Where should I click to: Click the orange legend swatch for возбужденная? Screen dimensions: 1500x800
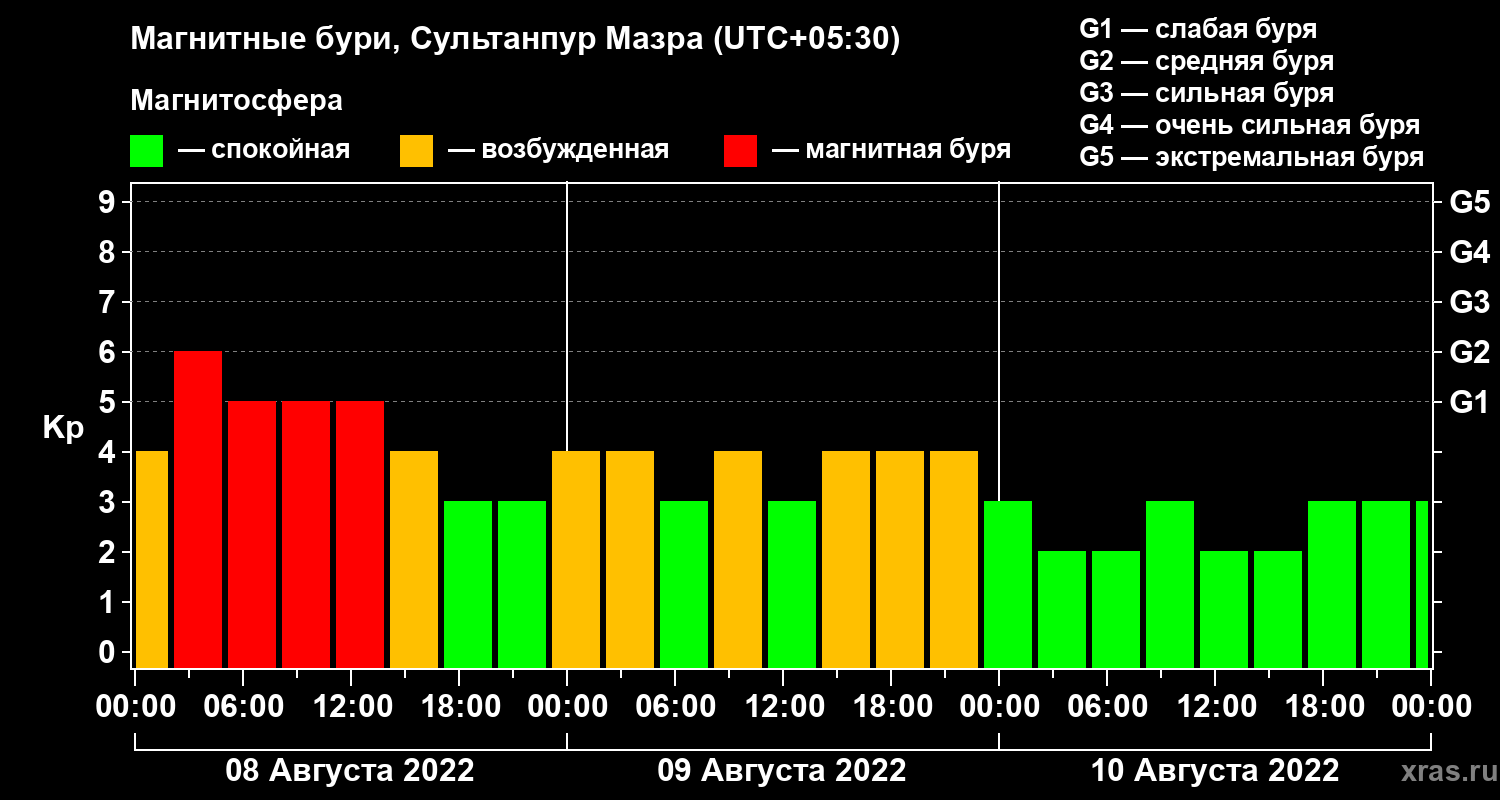[x=417, y=151]
